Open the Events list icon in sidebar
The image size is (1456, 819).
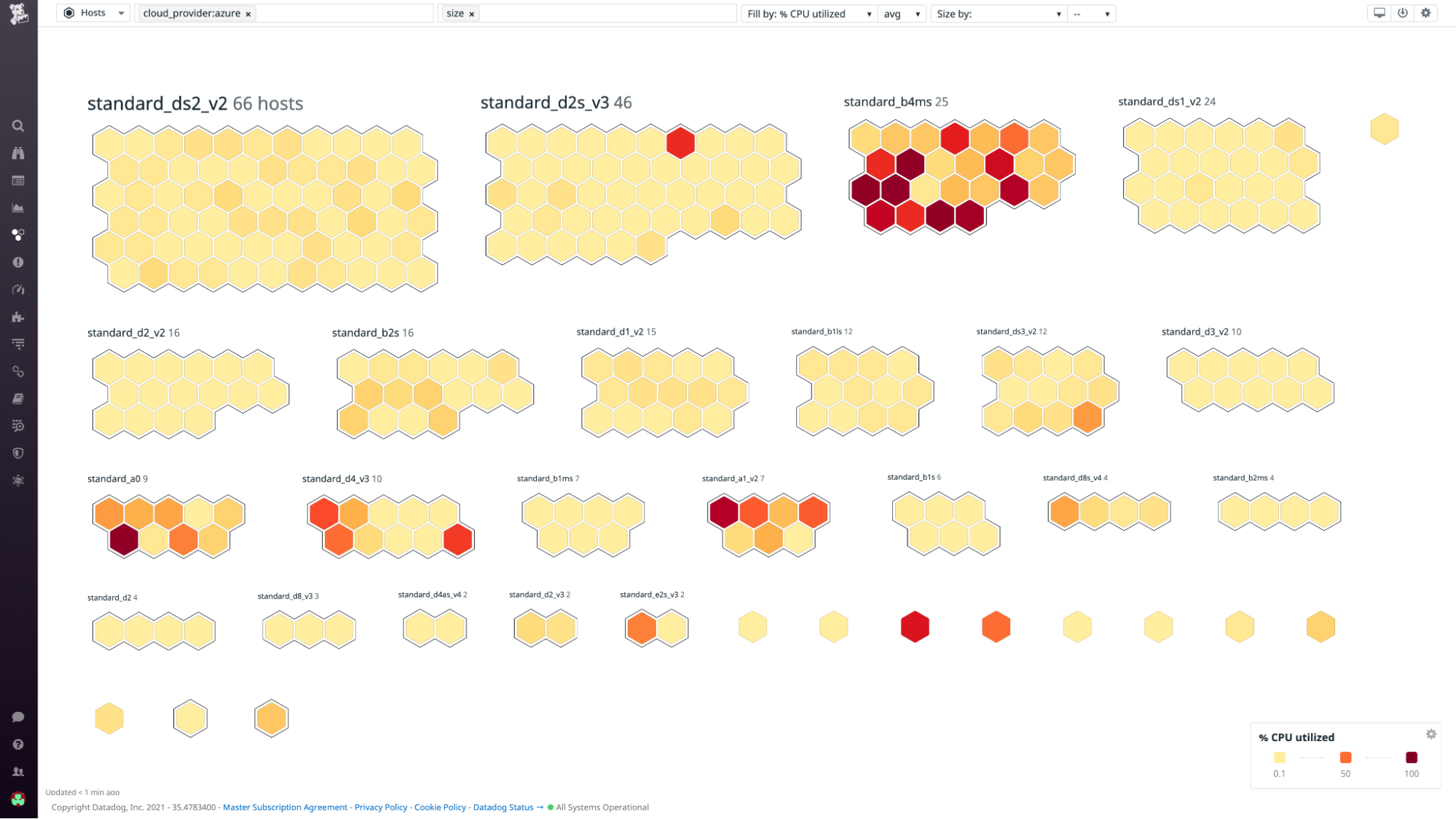tap(18, 180)
